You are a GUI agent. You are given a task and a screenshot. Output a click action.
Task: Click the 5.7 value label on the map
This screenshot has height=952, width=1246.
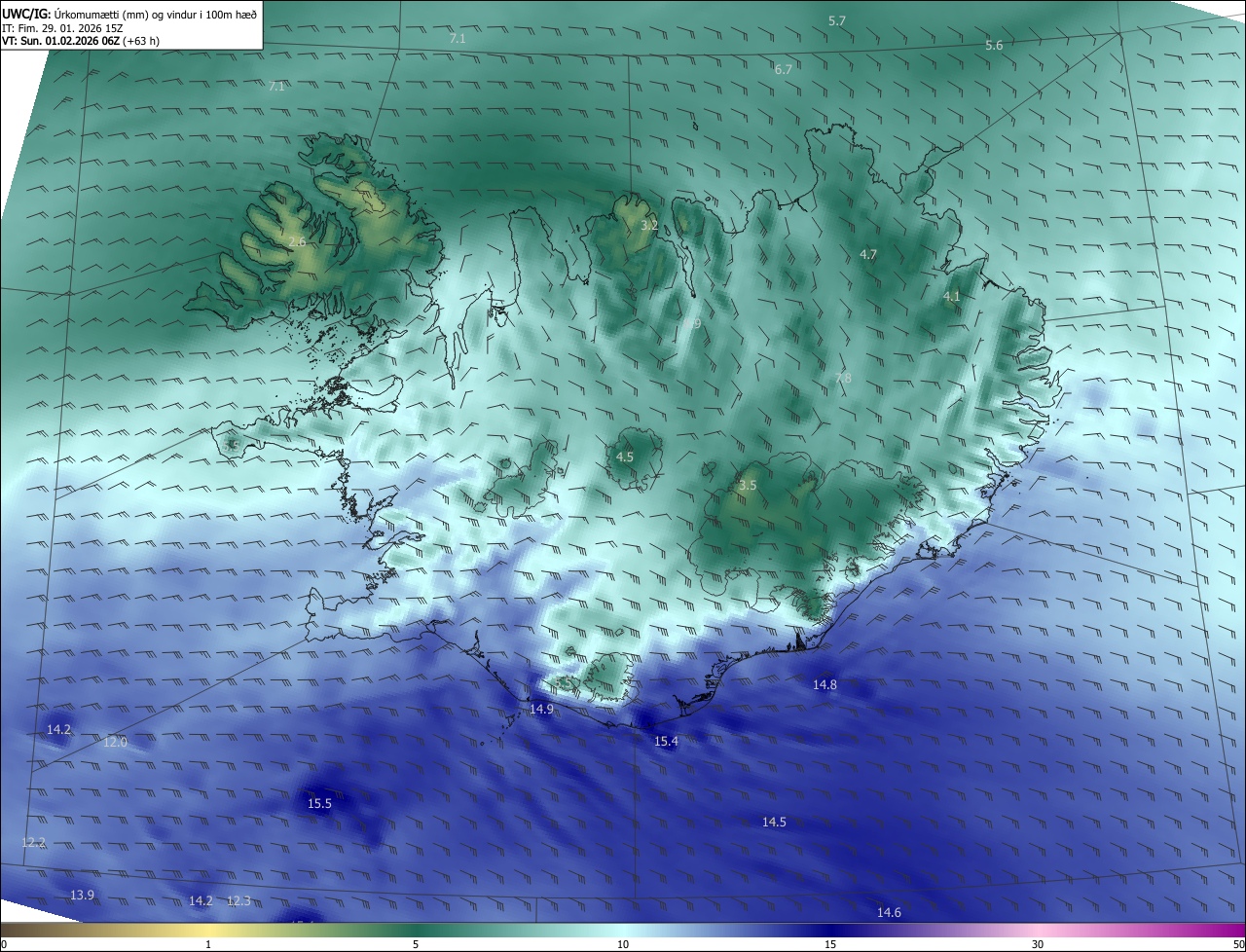(837, 20)
